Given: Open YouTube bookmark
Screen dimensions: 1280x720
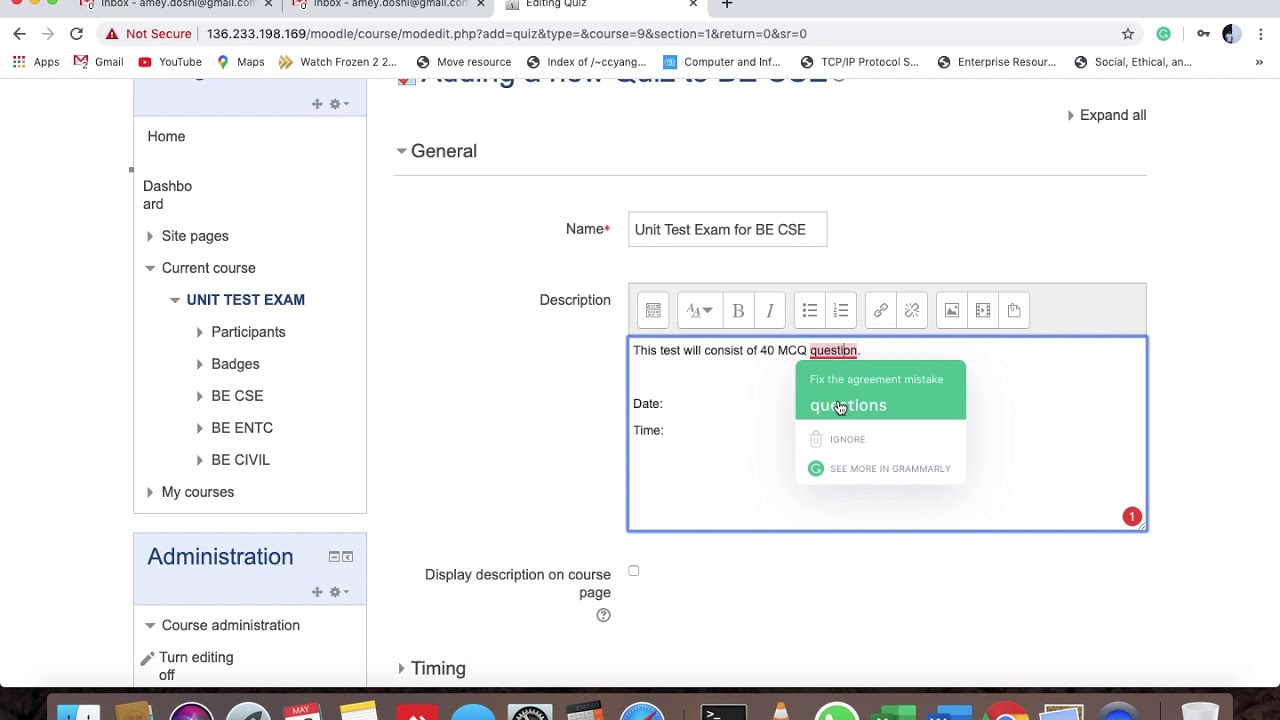Looking at the screenshot, I should (170, 62).
